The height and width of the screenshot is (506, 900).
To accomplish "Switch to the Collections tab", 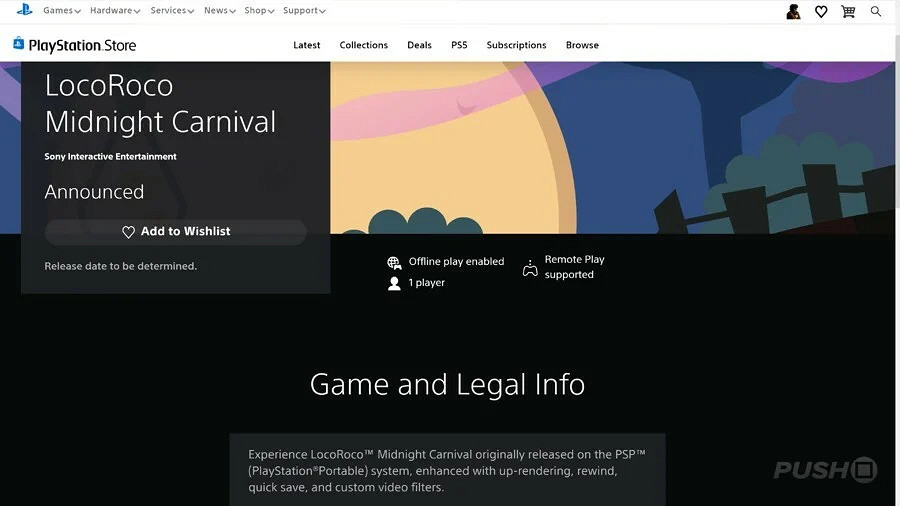I will click(x=363, y=45).
